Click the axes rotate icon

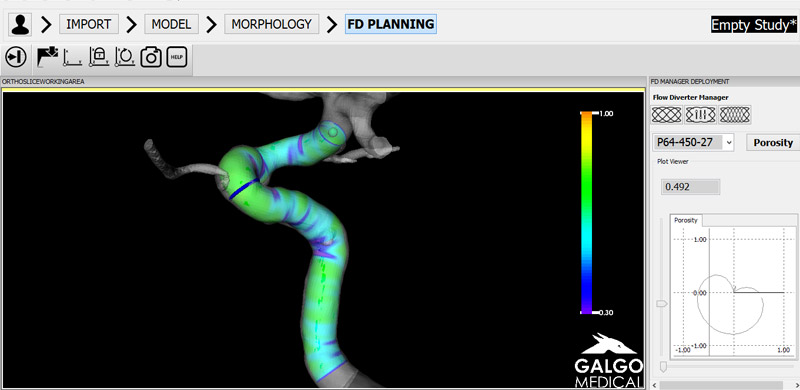(124, 57)
